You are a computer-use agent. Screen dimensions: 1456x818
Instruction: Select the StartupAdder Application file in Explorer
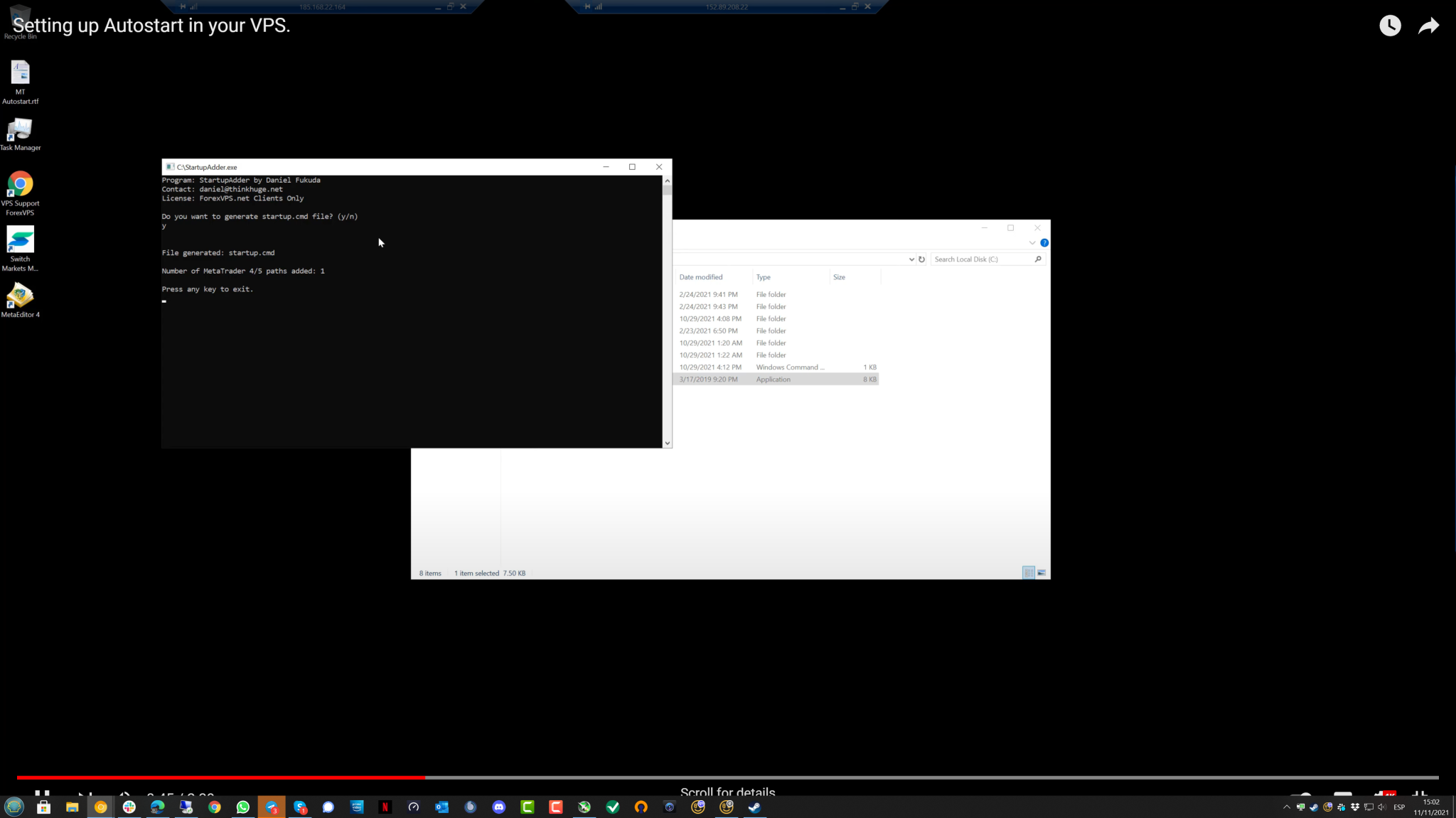coord(775,379)
